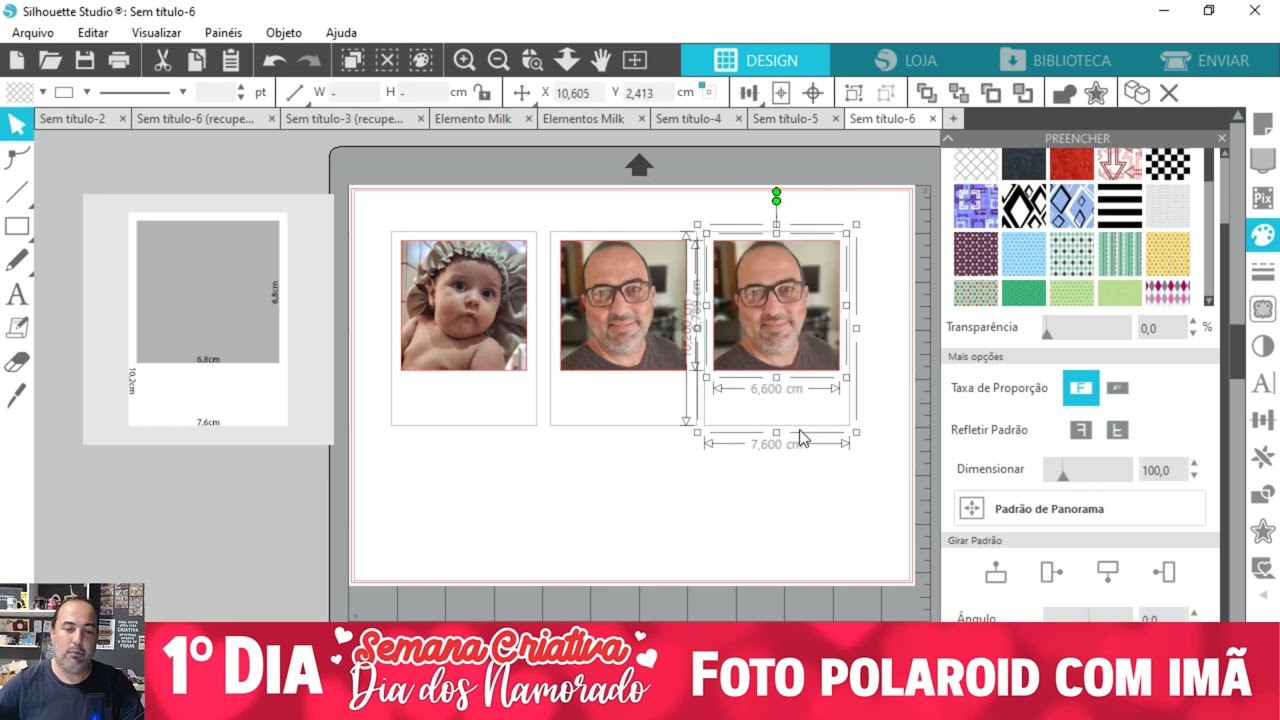Select the Eraser tool
1280x720 pixels.
[x=16, y=362]
